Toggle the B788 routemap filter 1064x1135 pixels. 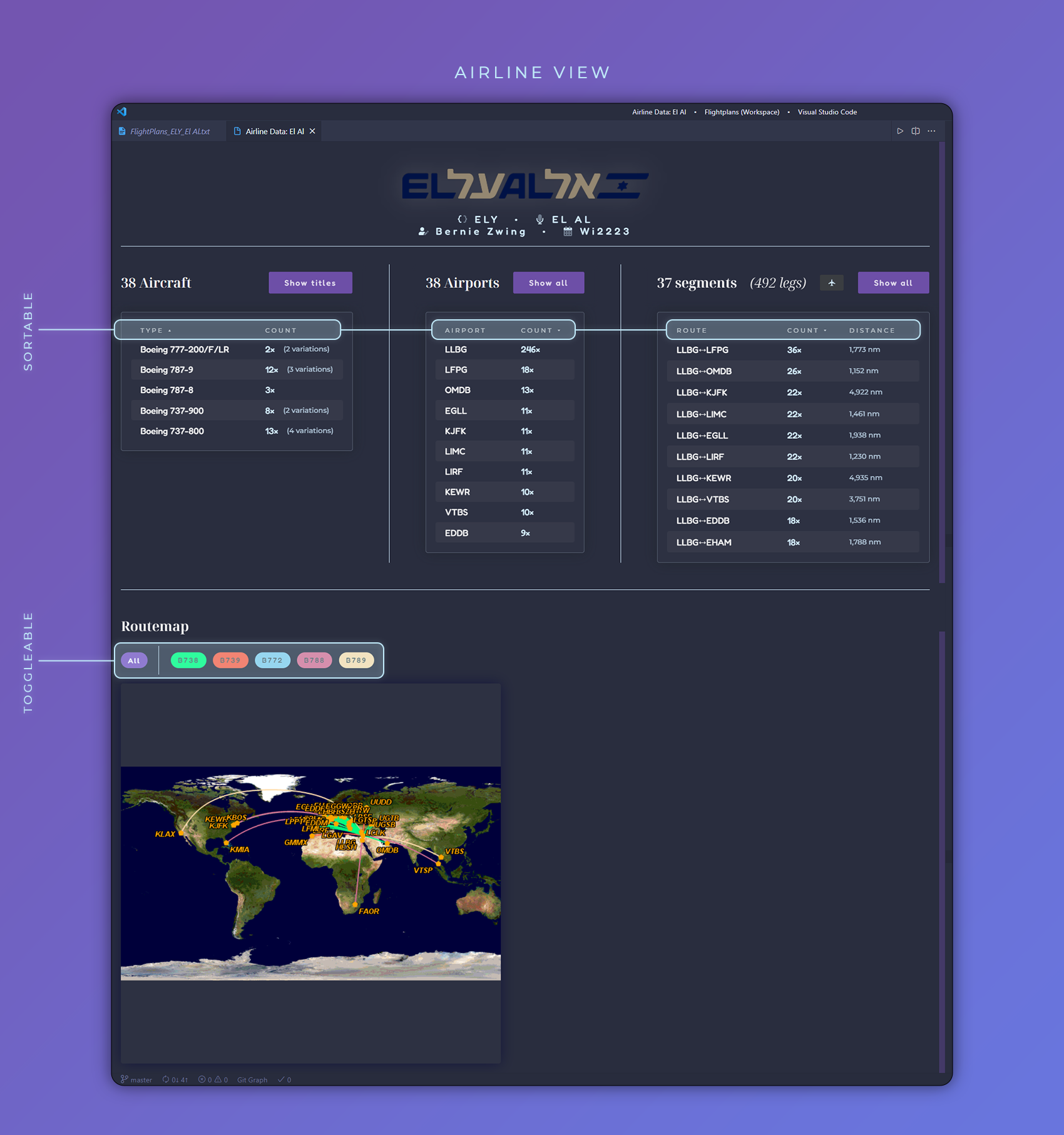click(314, 660)
